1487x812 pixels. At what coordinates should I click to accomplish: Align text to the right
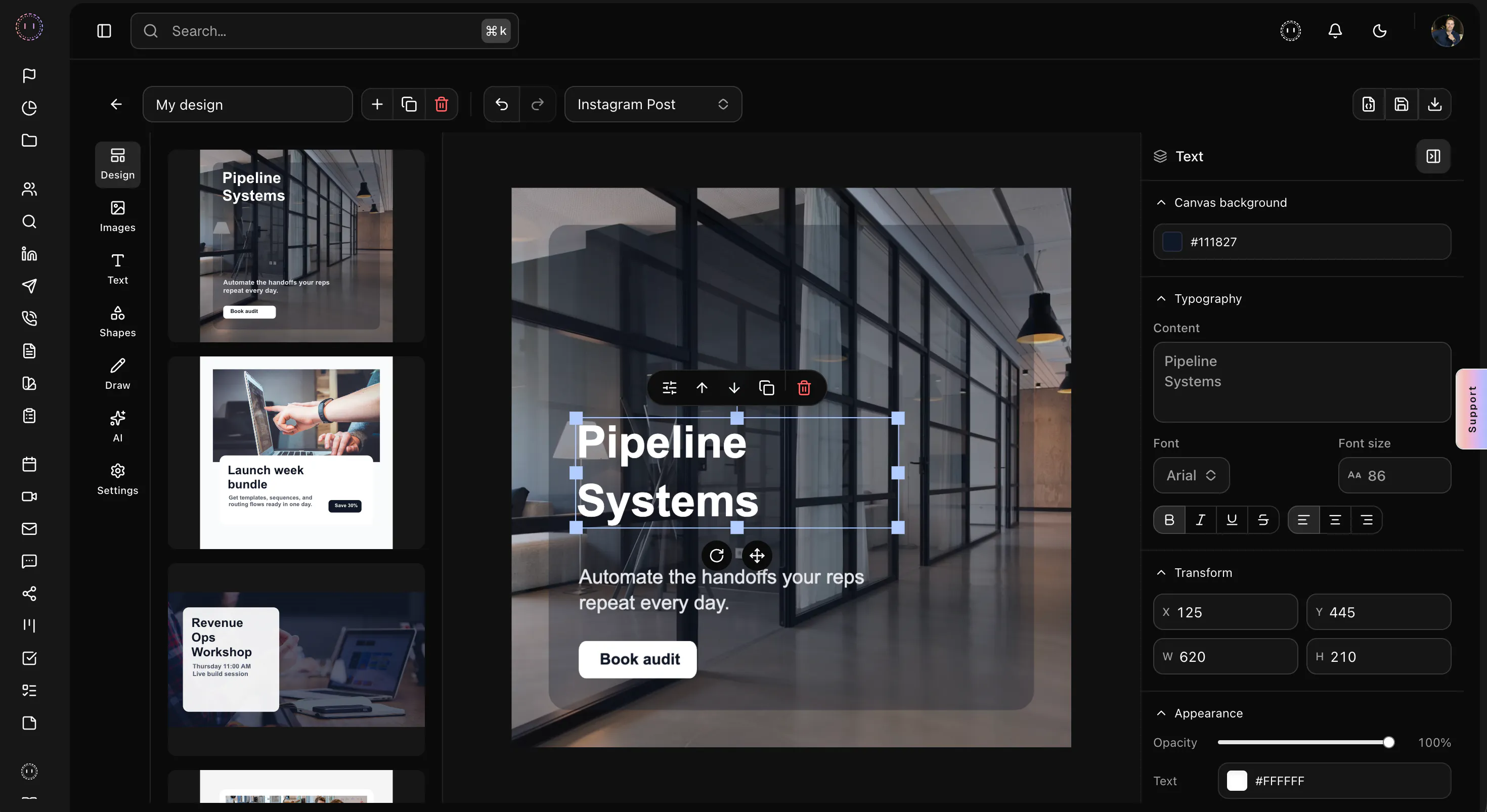(x=1366, y=520)
